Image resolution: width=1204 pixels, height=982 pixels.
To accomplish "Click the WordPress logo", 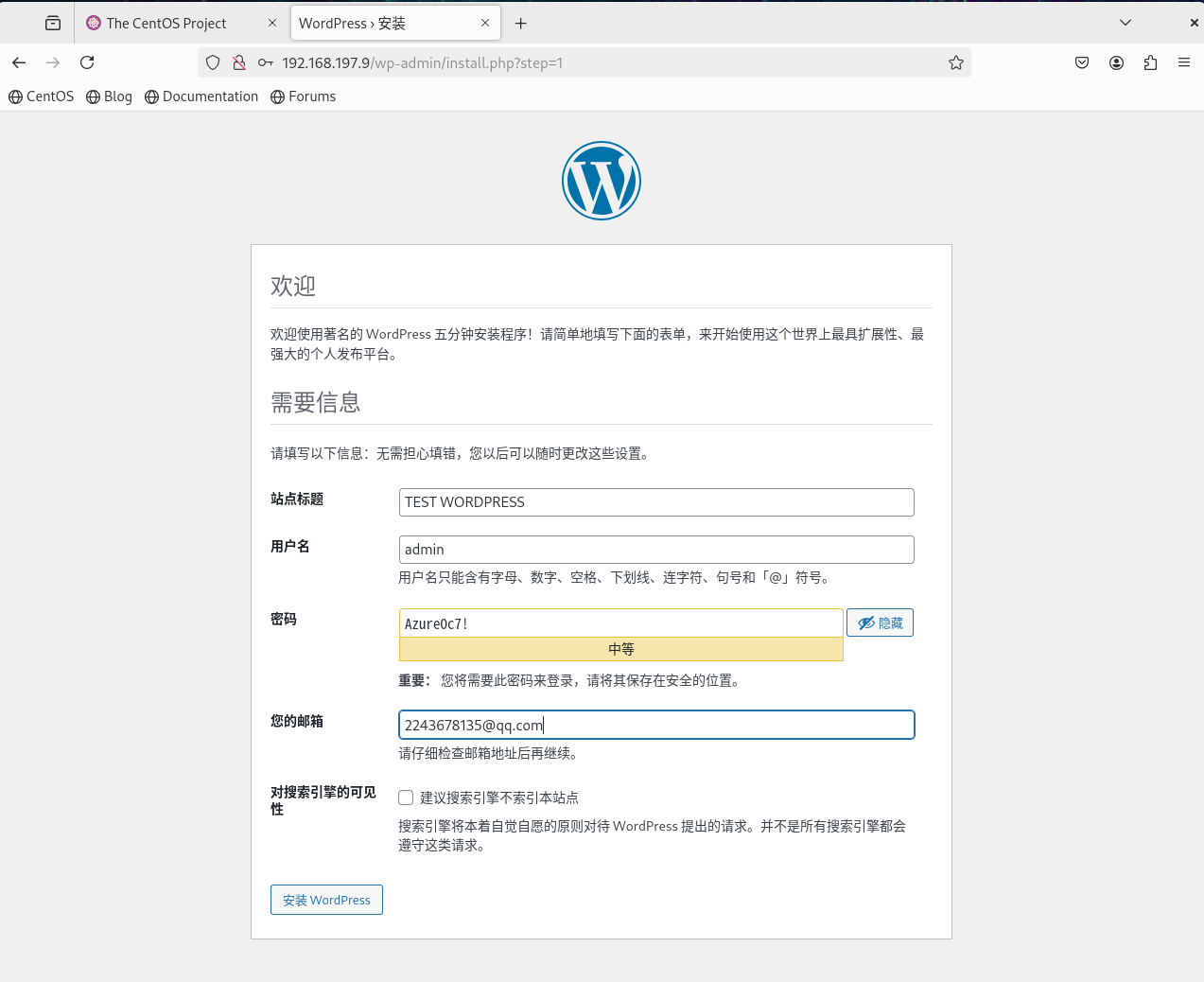I will (x=602, y=181).
